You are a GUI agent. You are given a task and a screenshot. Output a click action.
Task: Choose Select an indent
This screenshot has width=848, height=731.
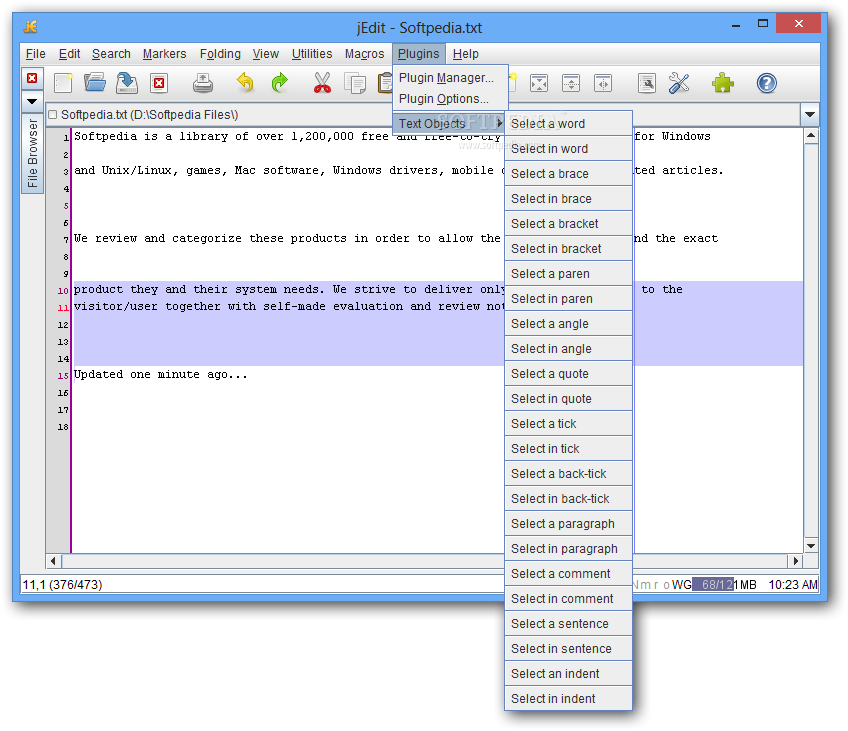click(x=568, y=674)
